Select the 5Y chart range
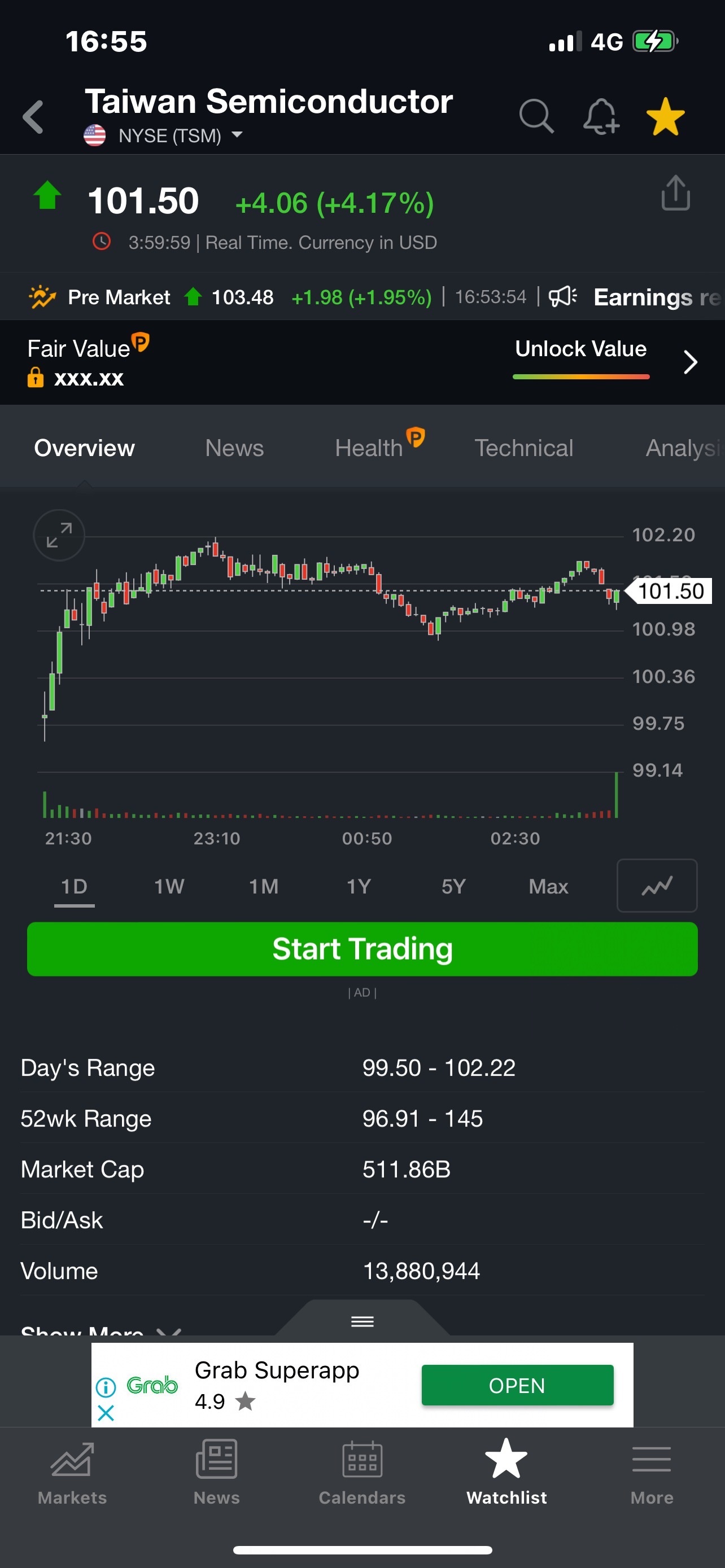 coord(453,886)
